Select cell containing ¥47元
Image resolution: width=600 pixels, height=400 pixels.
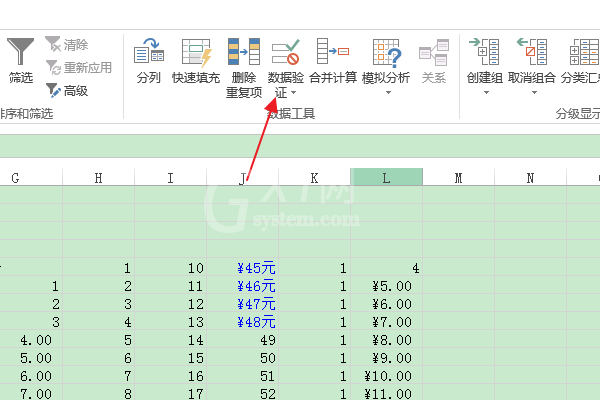pyautogui.click(x=243, y=304)
